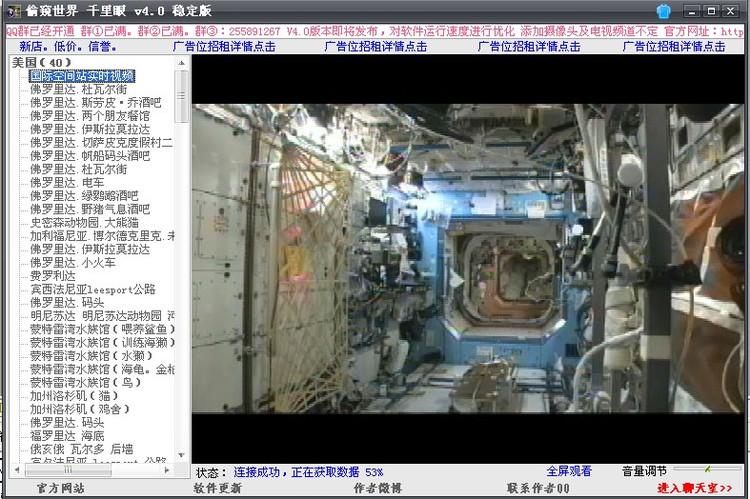Open 佛罗里达.帆船码头酒吧 camera
The image size is (750, 499).
90,156
